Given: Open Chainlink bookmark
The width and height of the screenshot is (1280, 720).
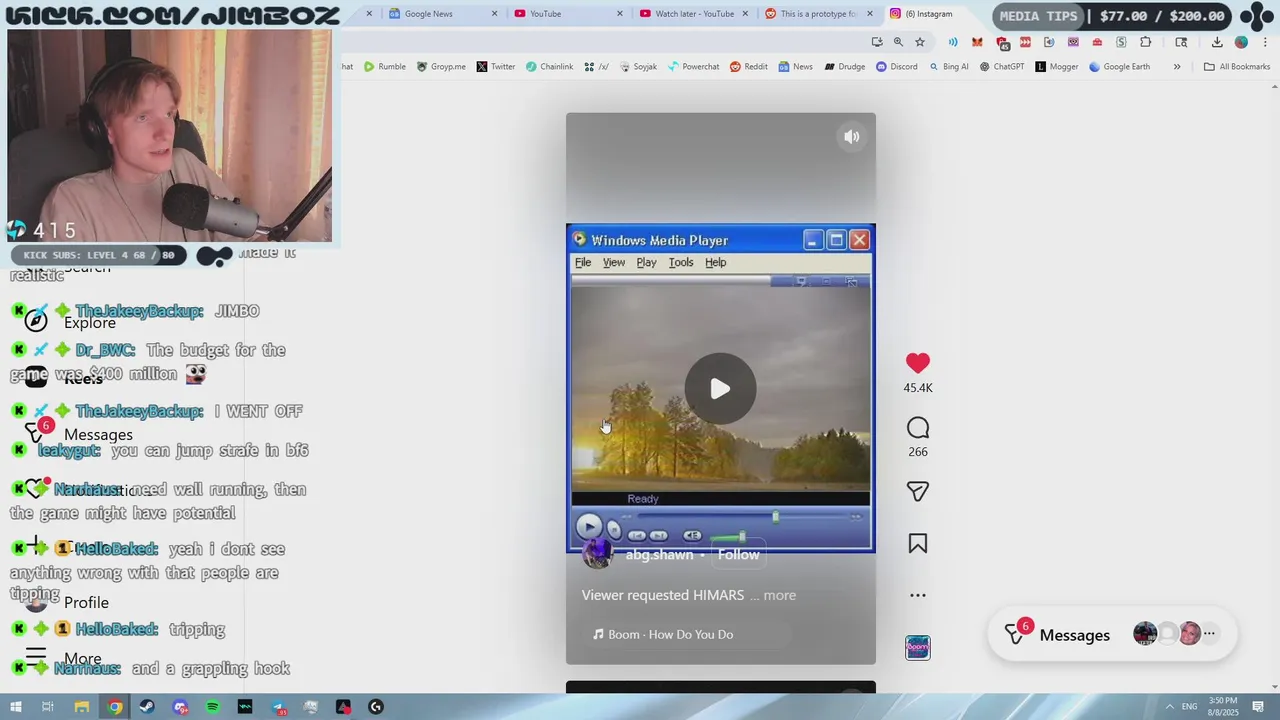Looking at the screenshot, I should 550,67.
